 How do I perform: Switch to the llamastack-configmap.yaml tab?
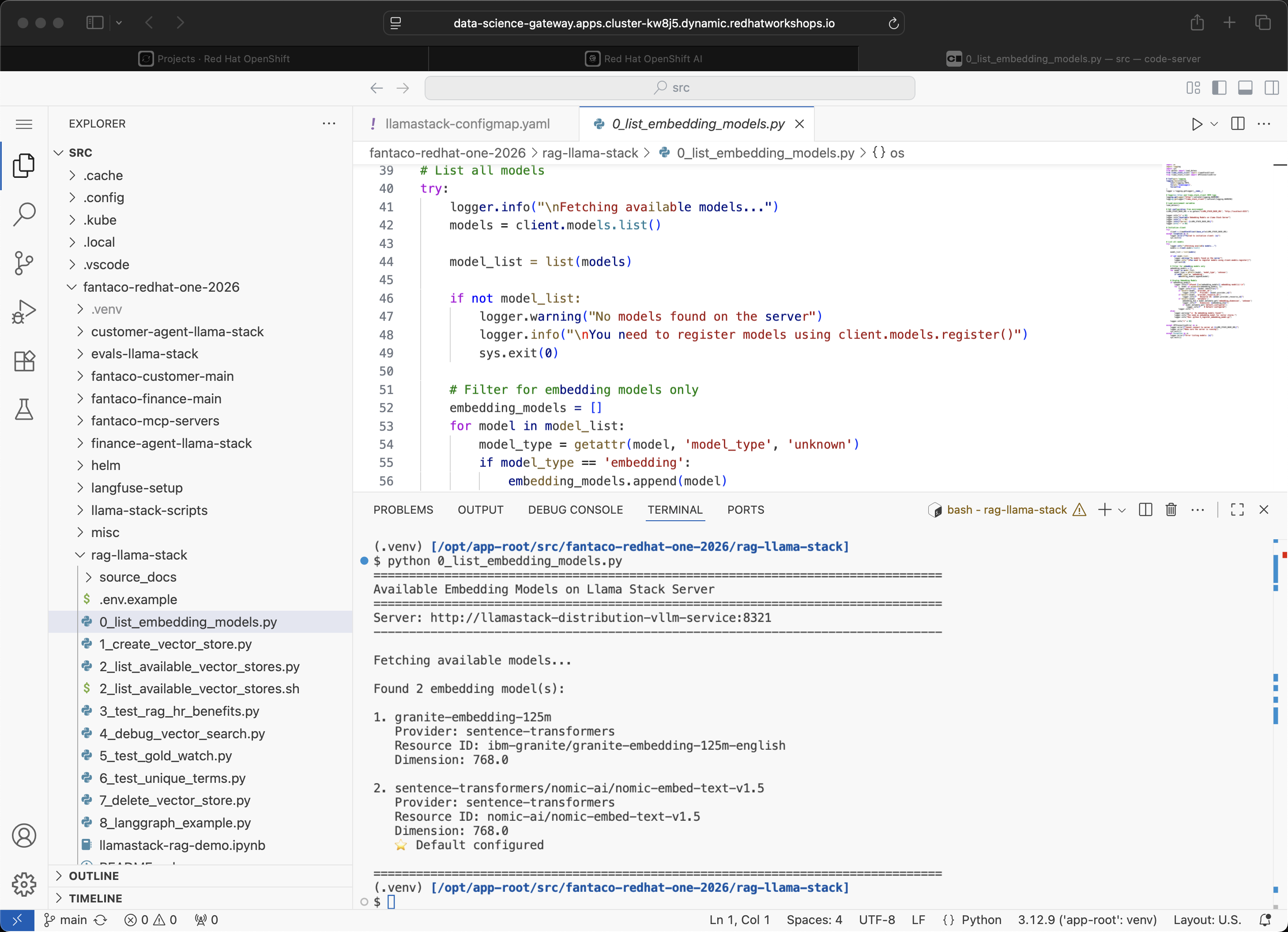(467, 124)
